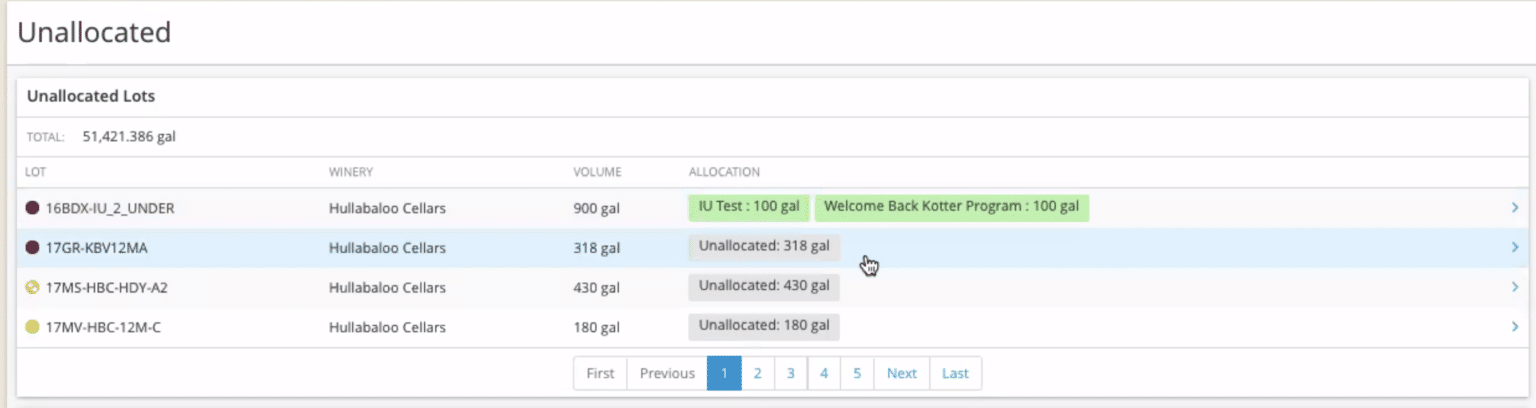Screen dimensions: 1536x408
Task: Click the Unallocated: 430 gal badge
Action: pyautogui.click(x=764, y=286)
